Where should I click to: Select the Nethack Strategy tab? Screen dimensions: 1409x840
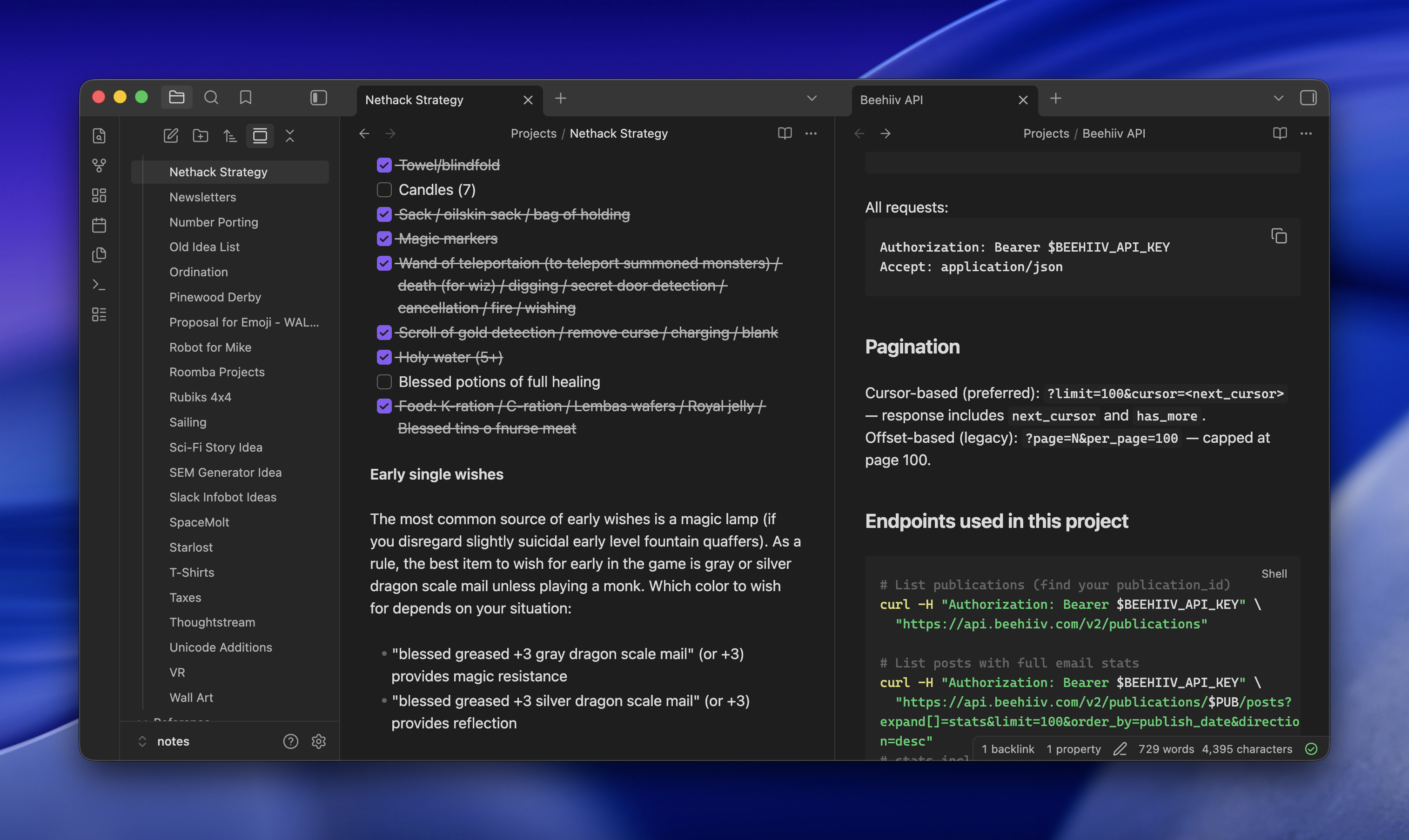[x=450, y=100]
